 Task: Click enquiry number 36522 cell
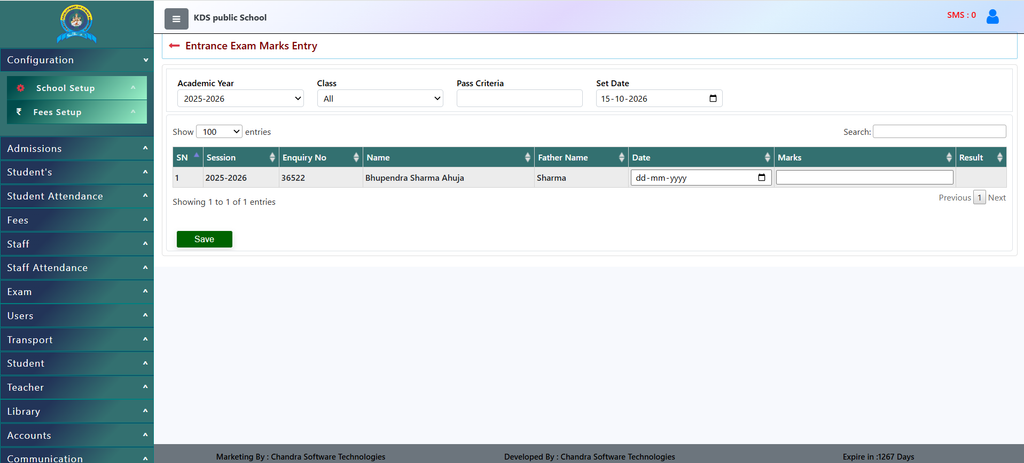point(320,178)
